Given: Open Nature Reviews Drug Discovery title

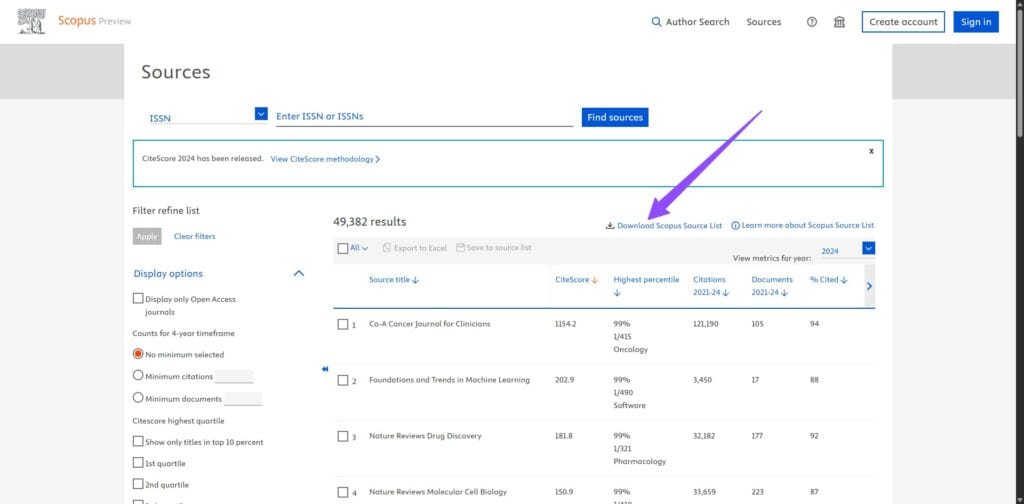Looking at the screenshot, I should pos(425,435).
